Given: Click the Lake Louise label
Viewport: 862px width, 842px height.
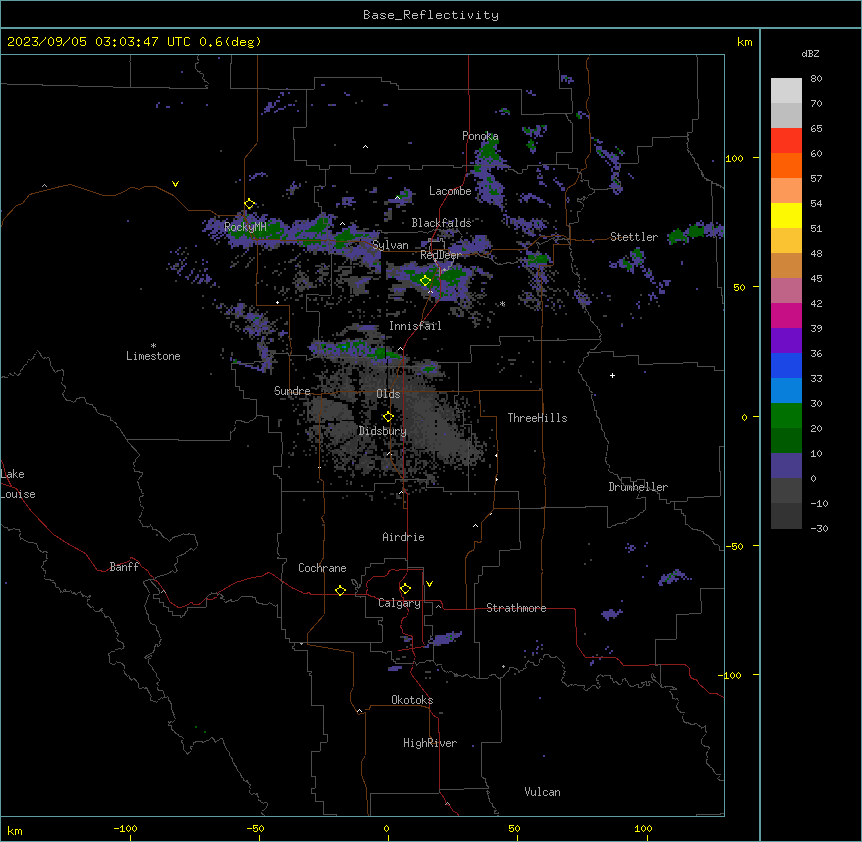Looking at the screenshot, I should point(18,484).
